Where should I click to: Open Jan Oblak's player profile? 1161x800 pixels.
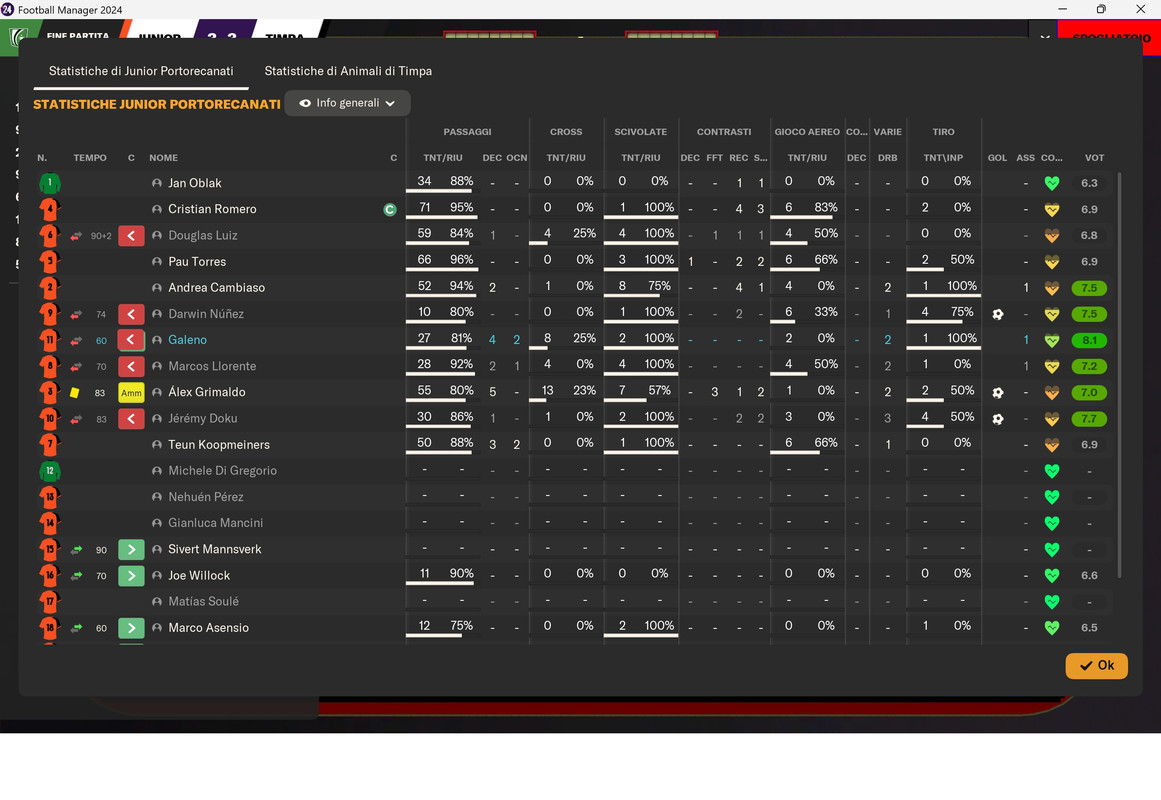pos(195,183)
